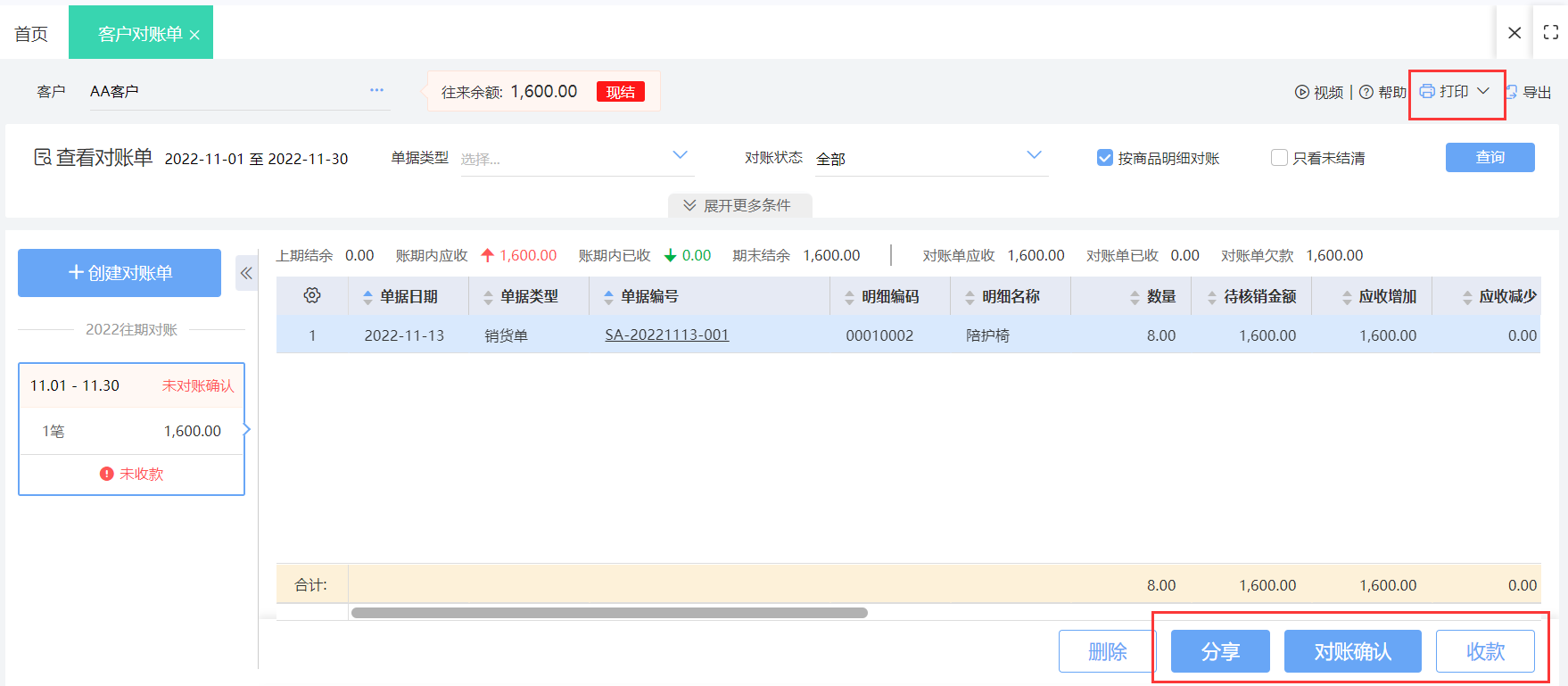Image resolution: width=1568 pixels, height=686 pixels.
Task: Click the fullscreen expand icon
Action: coord(1550,32)
